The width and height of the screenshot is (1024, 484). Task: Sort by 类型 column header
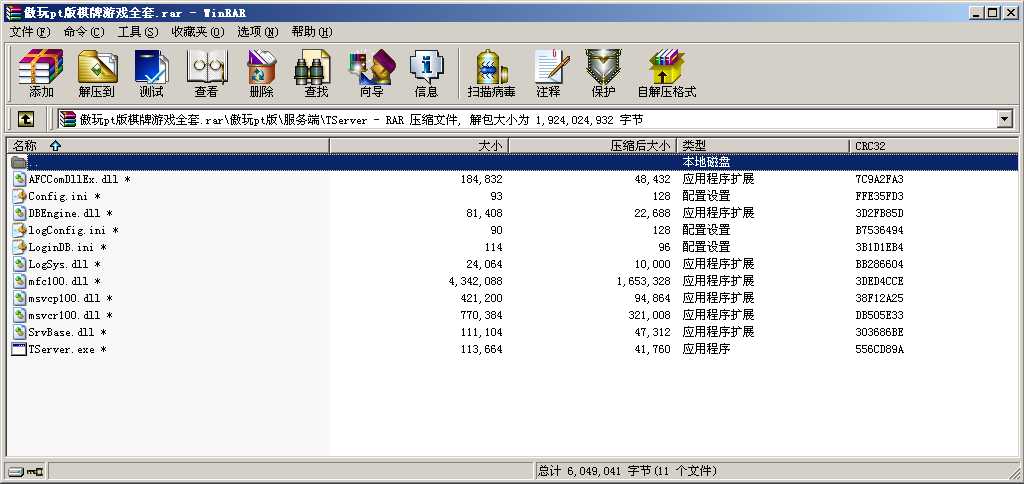[763, 146]
